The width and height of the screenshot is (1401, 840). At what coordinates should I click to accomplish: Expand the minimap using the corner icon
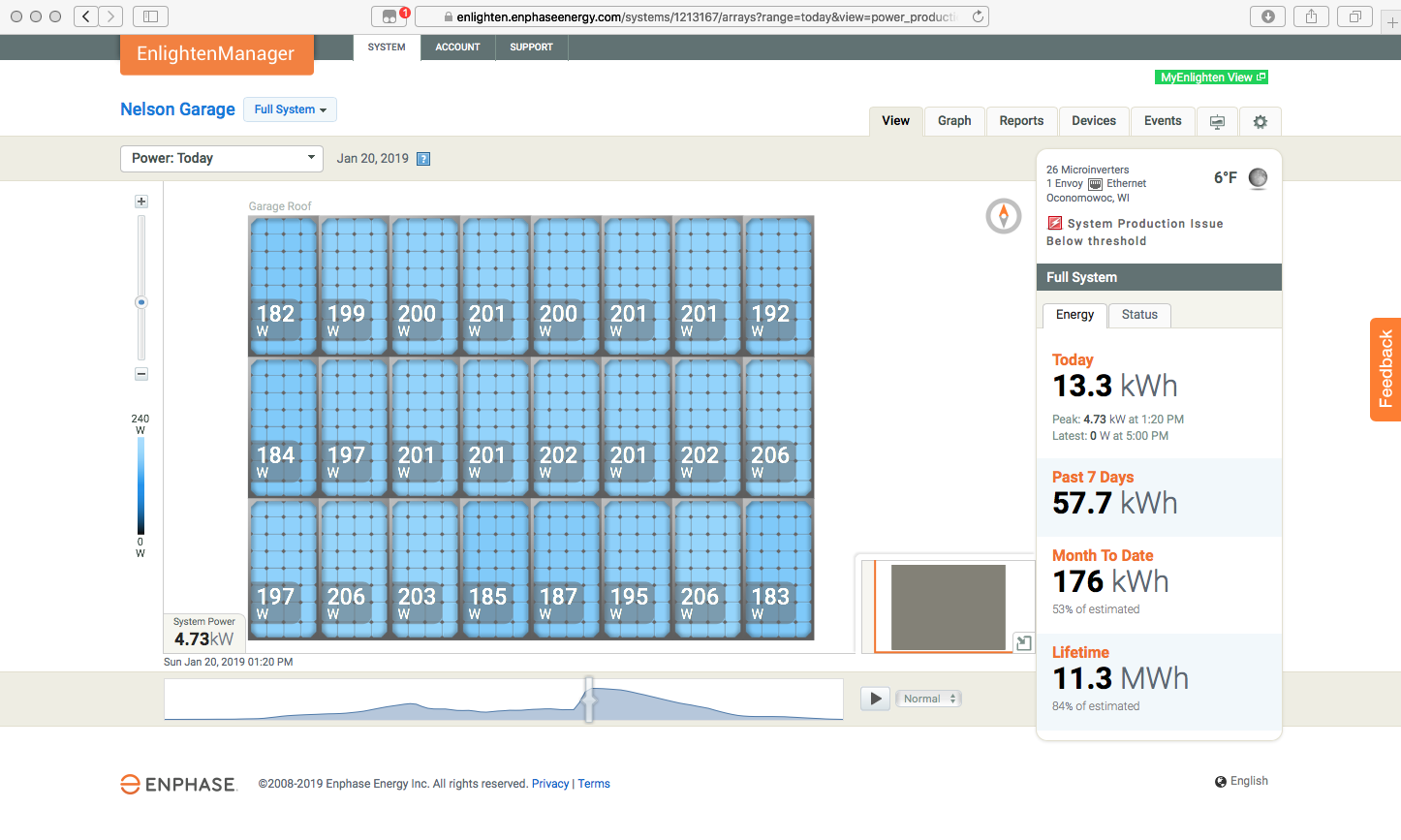point(1023,642)
